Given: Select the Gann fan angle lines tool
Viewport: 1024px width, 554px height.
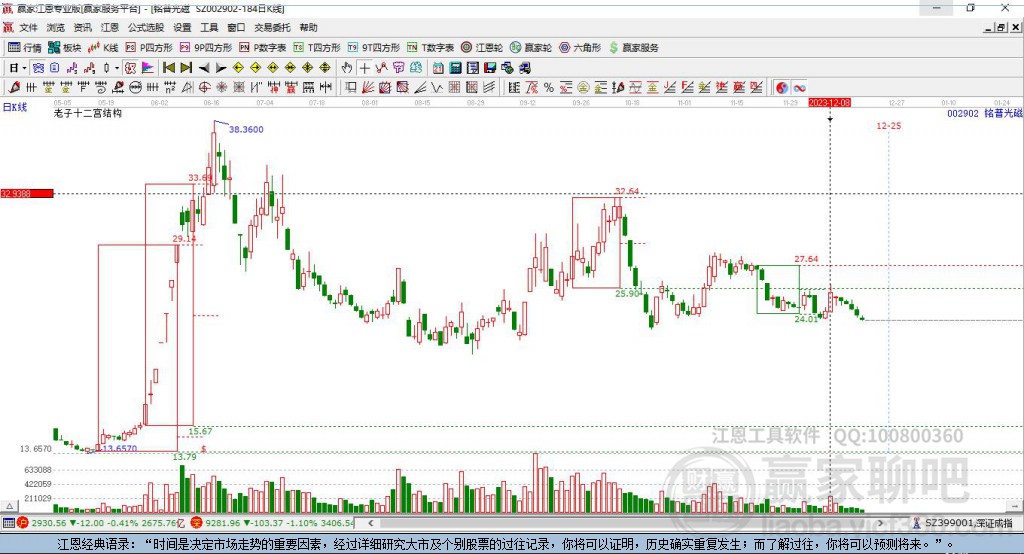Looking at the screenshot, I should pos(368,88).
